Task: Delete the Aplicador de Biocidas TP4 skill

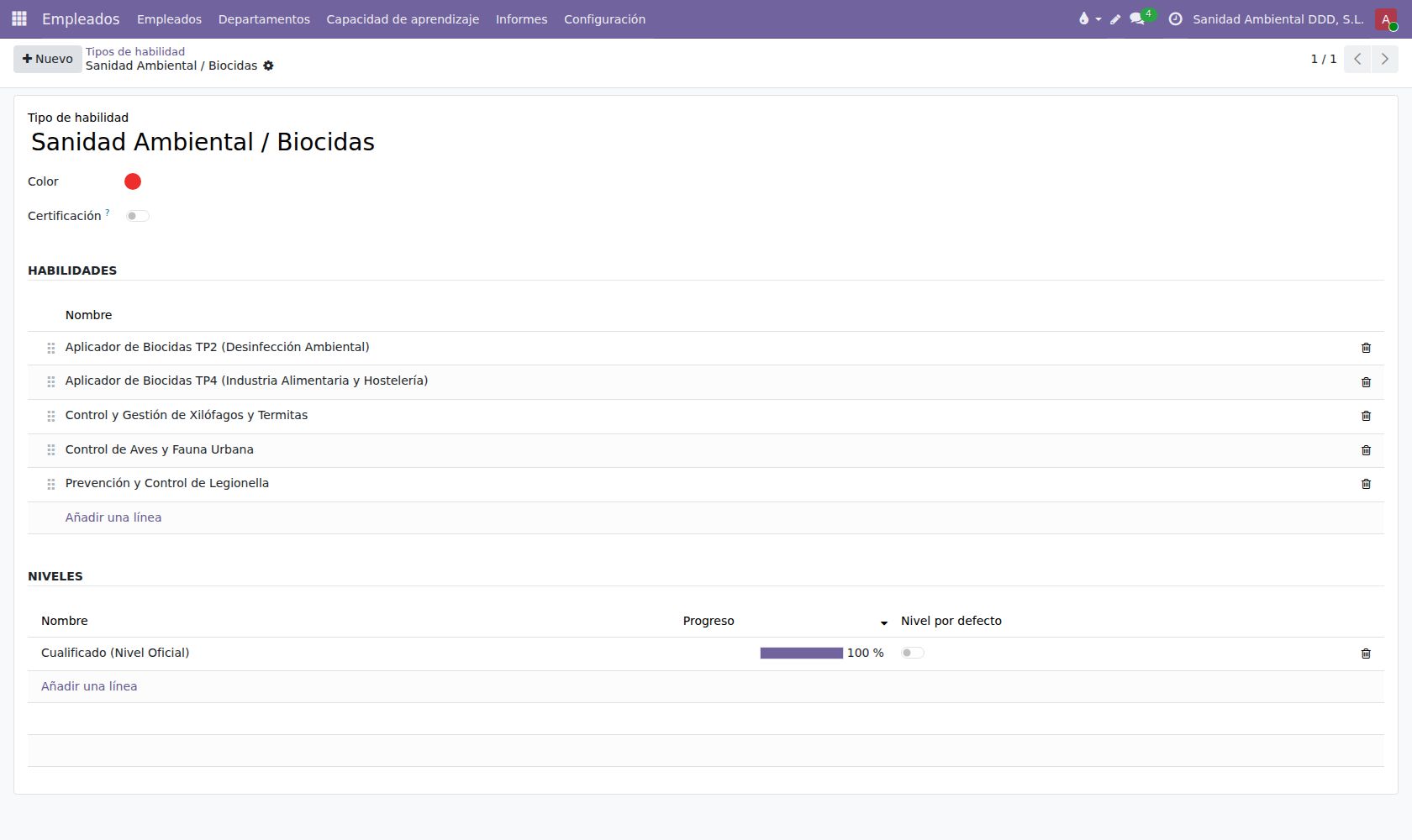Action: pyautogui.click(x=1366, y=382)
